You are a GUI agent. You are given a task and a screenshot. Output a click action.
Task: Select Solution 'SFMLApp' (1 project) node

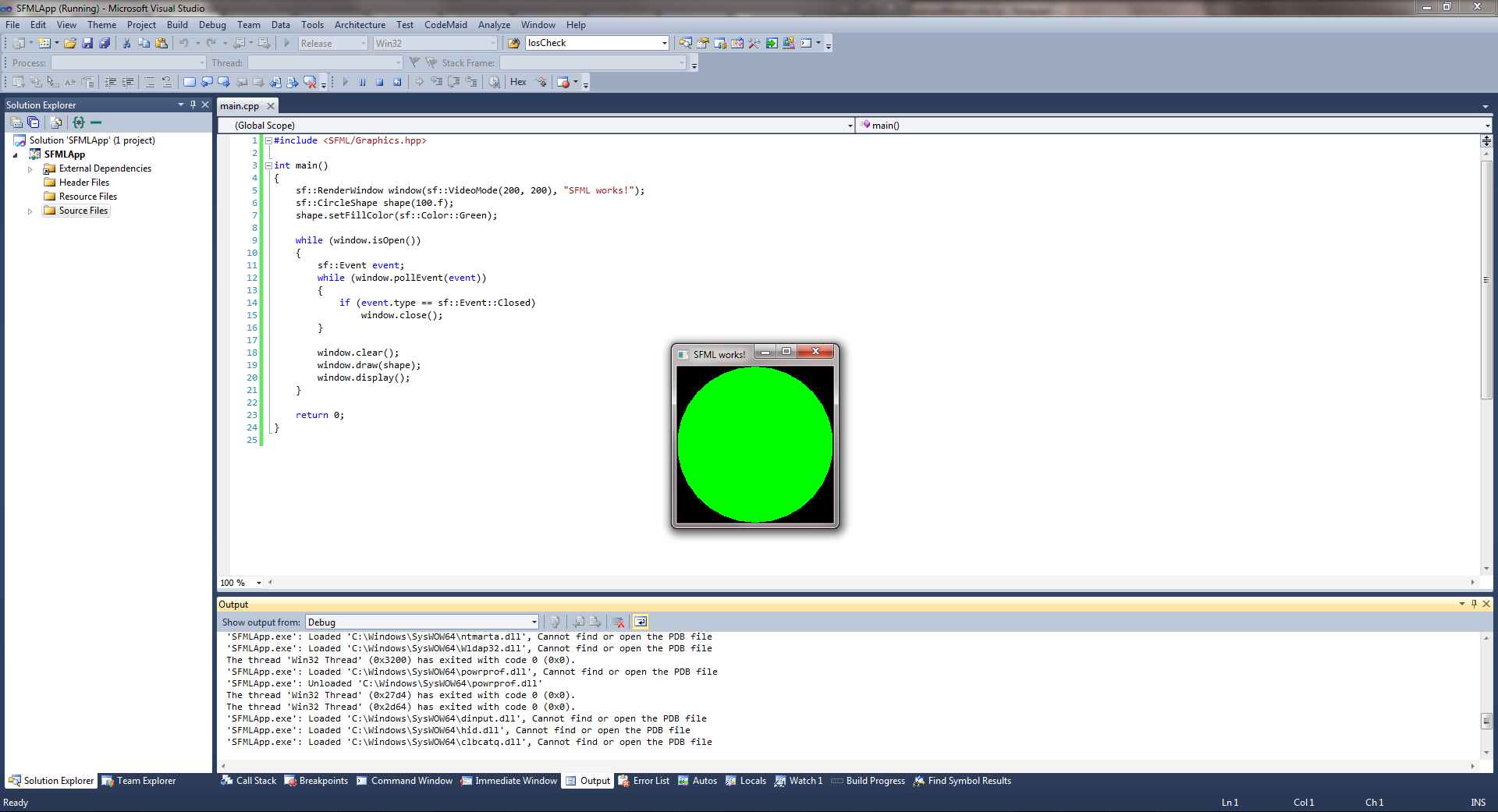tap(84, 140)
